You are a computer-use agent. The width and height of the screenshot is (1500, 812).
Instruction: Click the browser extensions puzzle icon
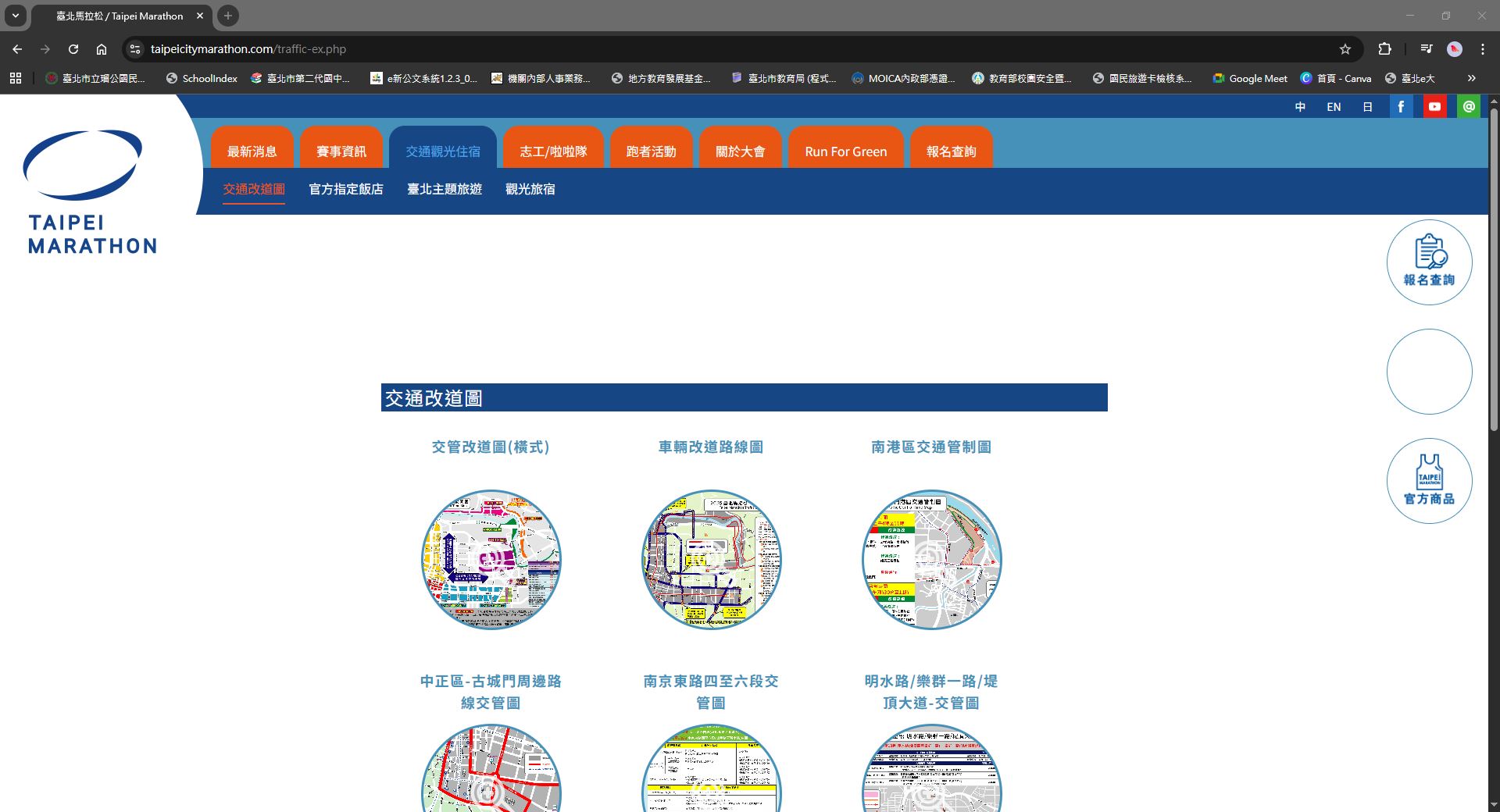click(1385, 48)
